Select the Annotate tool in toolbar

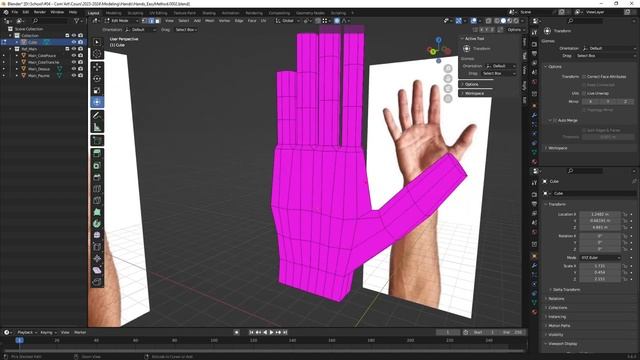tap(97, 116)
